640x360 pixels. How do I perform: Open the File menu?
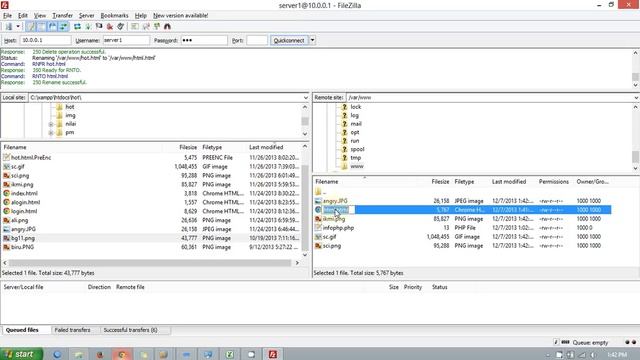(x=7, y=16)
